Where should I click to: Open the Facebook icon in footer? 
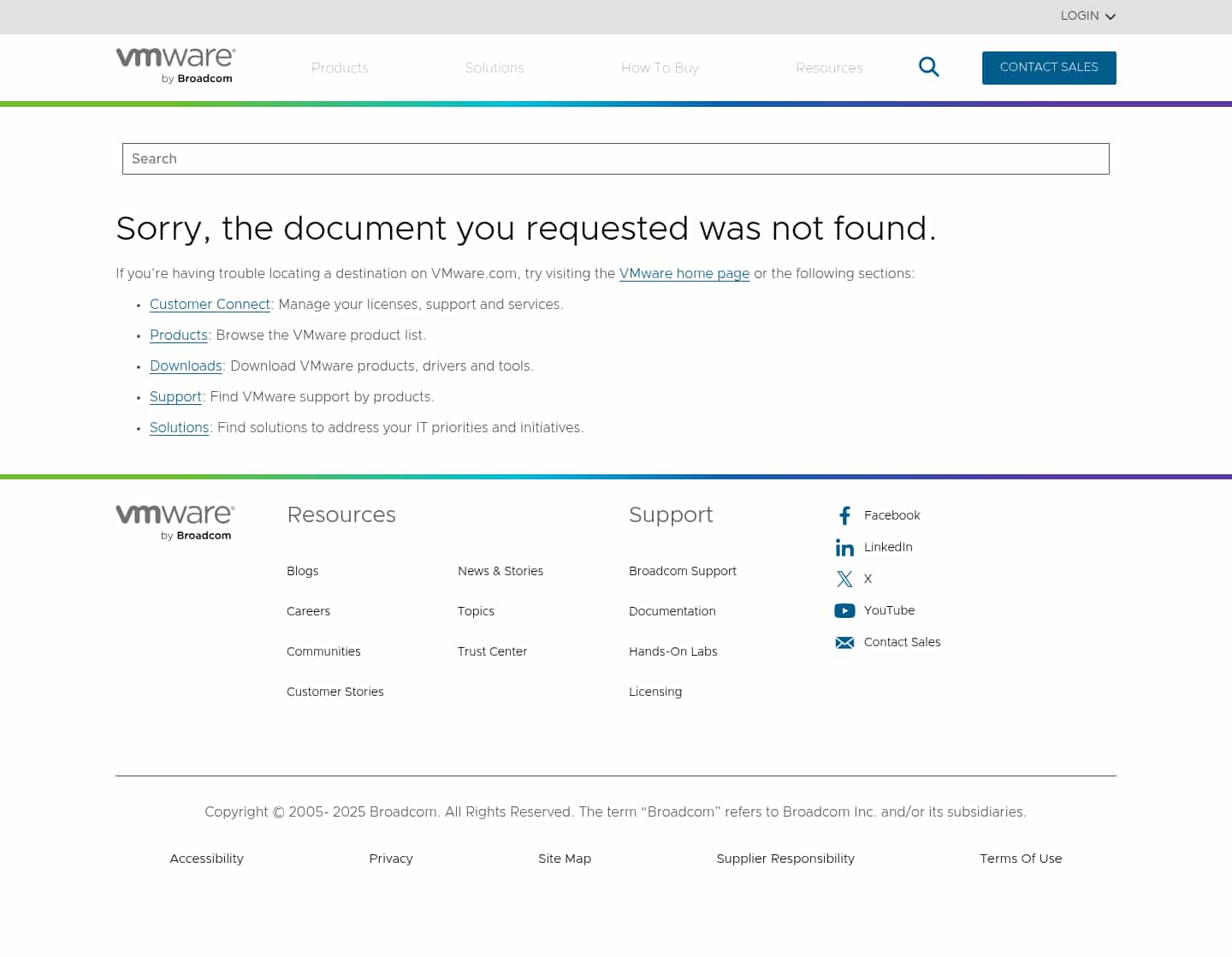[x=844, y=515]
